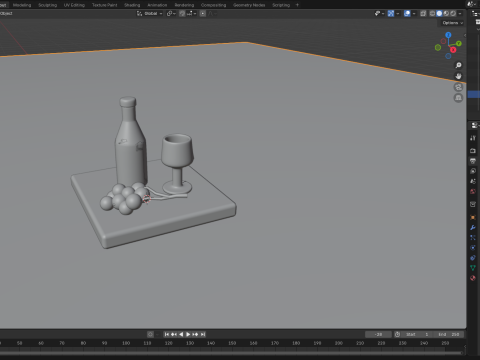Open the Object properties tab
The image size is (480, 360).
[473, 217]
